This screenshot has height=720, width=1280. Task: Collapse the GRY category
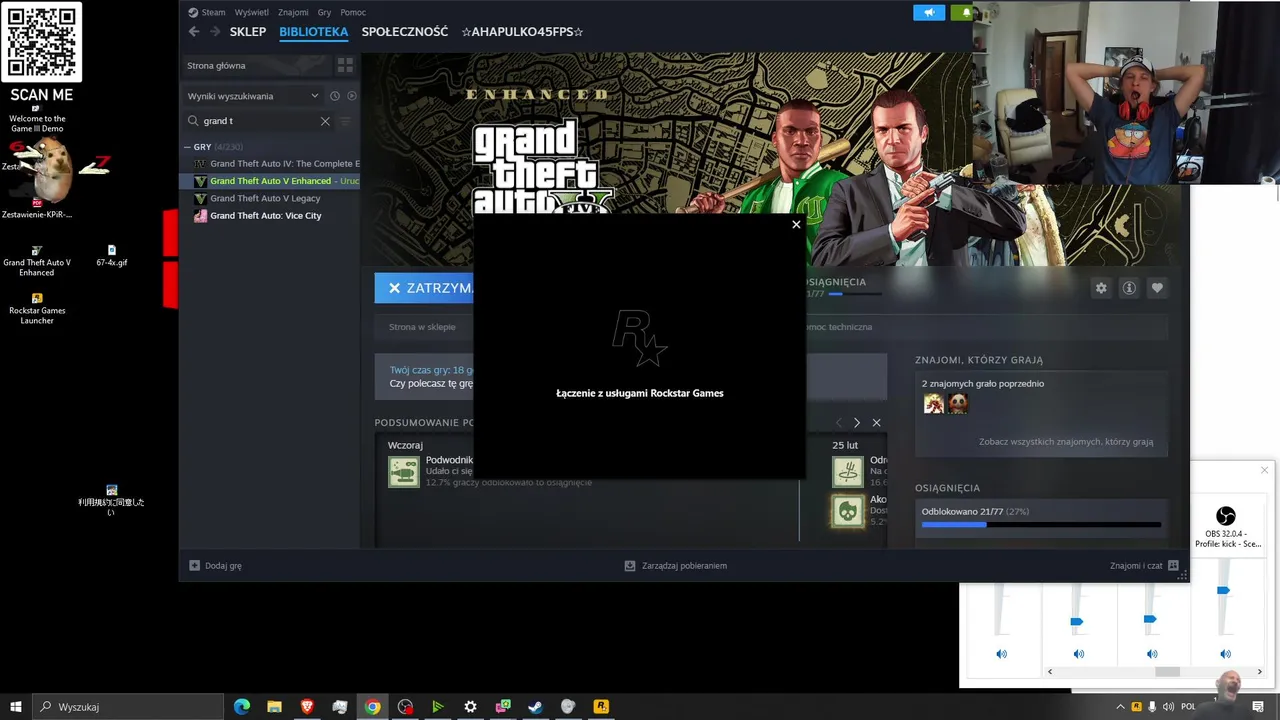point(187,147)
